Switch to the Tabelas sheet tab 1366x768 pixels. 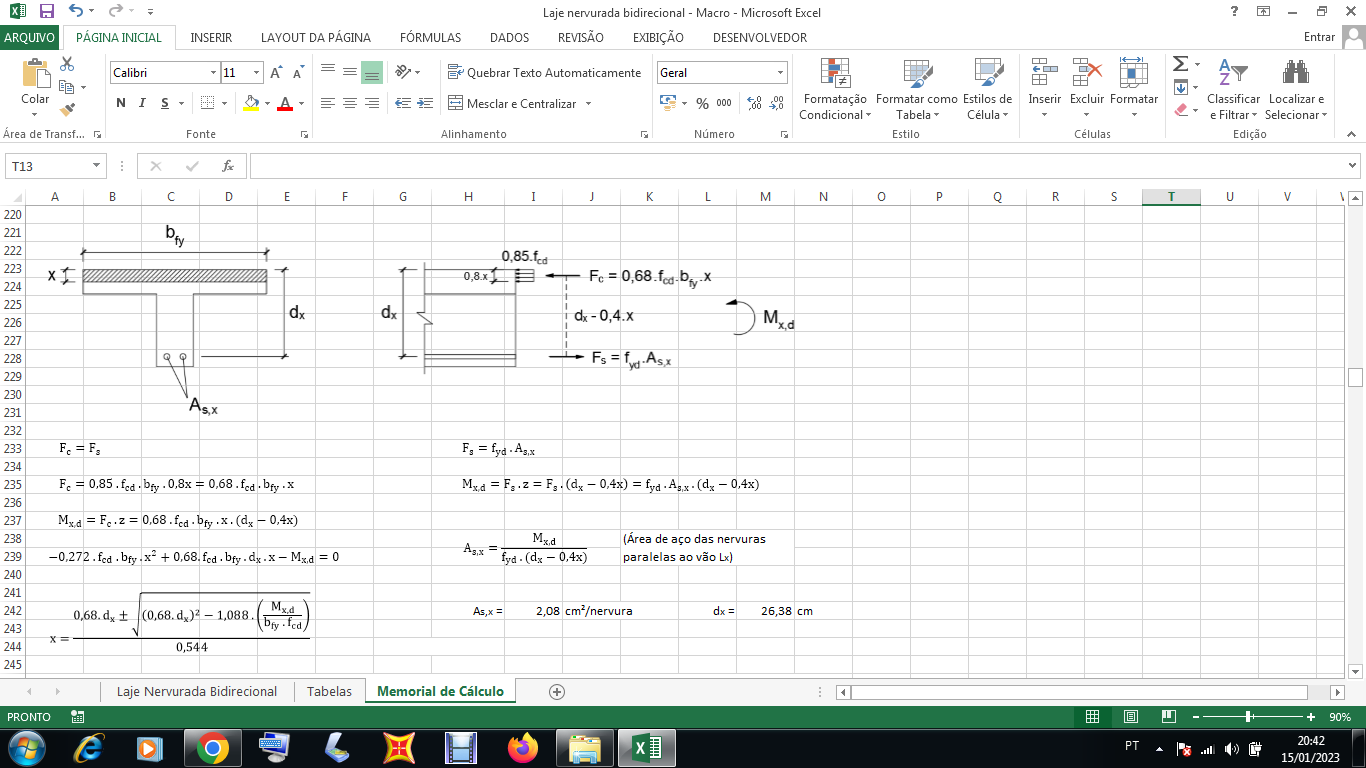pos(329,691)
